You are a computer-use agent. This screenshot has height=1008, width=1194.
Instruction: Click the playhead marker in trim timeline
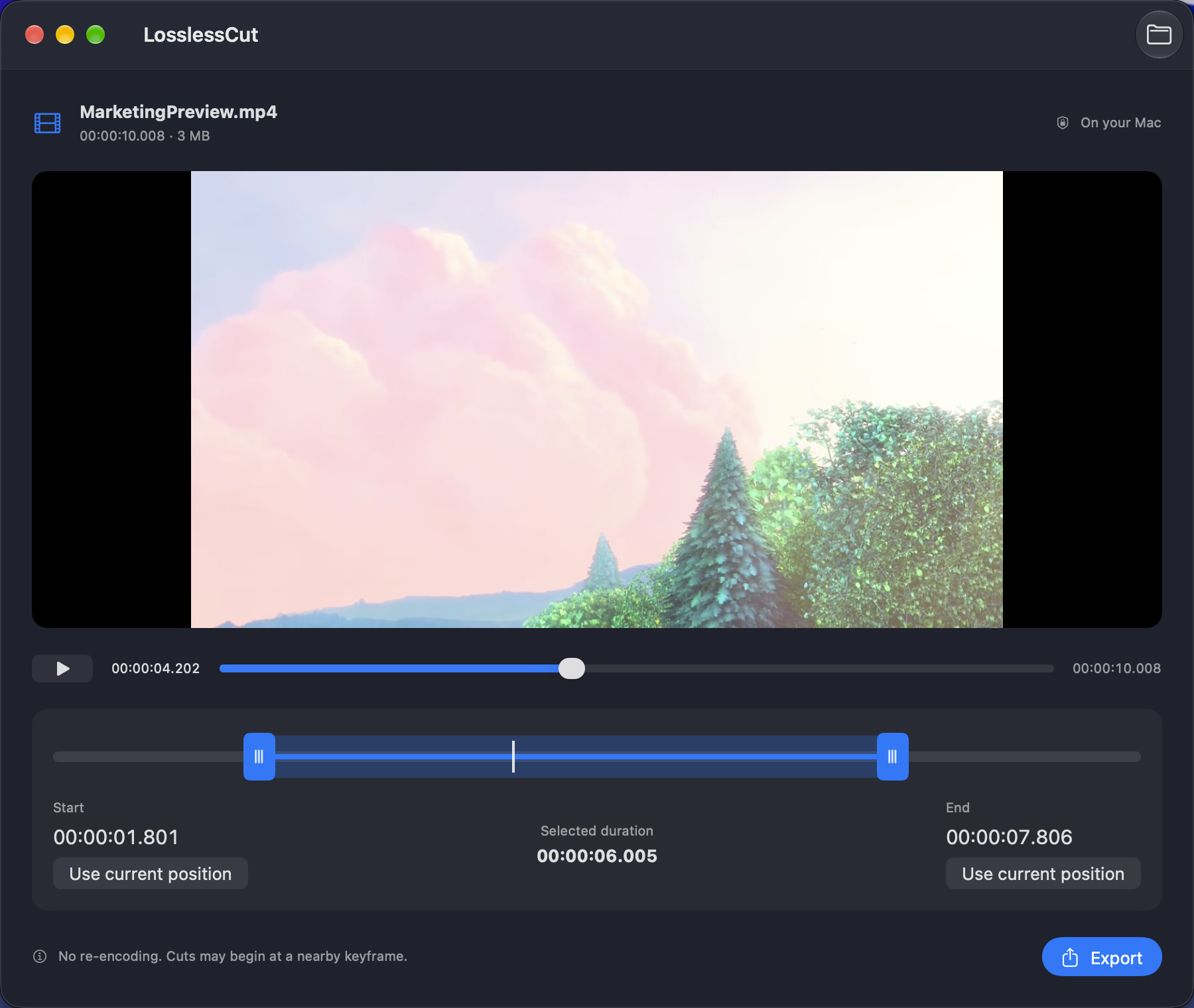coord(513,757)
